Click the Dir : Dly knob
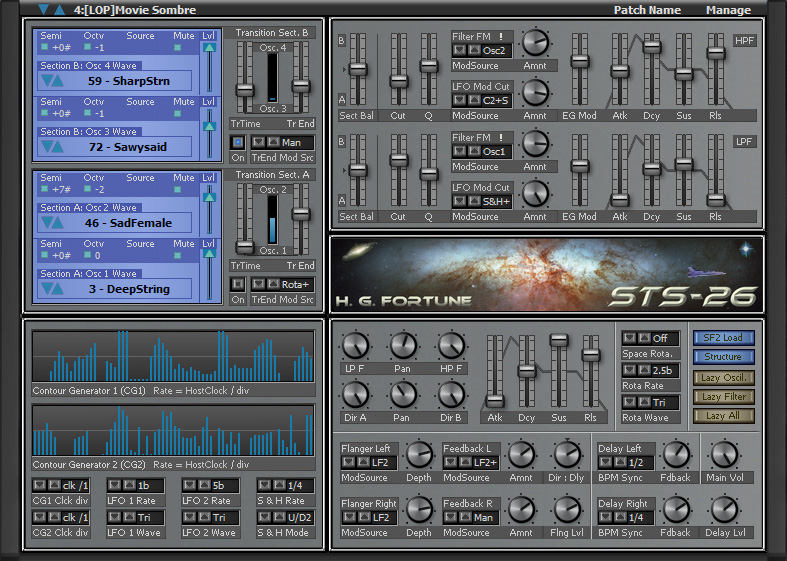This screenshot has width=787, height=561. click(x=567, y=455)
